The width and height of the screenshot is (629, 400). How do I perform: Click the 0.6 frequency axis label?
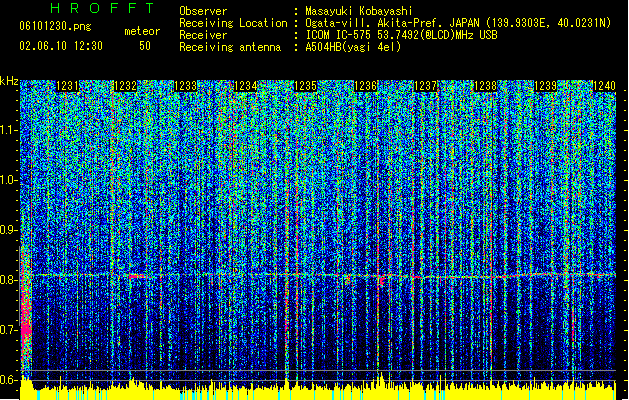click(9, 379)
